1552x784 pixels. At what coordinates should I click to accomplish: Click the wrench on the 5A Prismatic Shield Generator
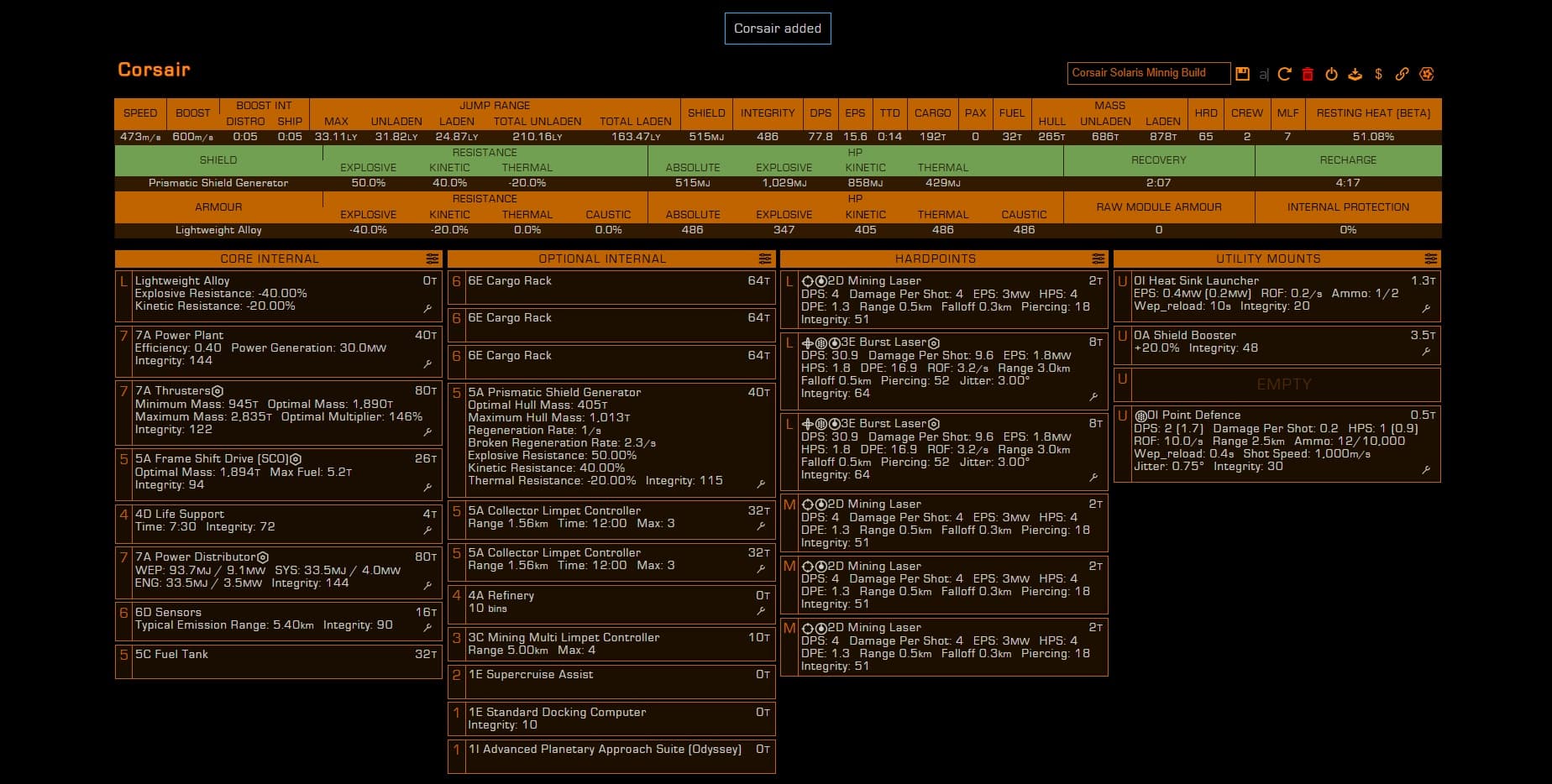(761, 483)
